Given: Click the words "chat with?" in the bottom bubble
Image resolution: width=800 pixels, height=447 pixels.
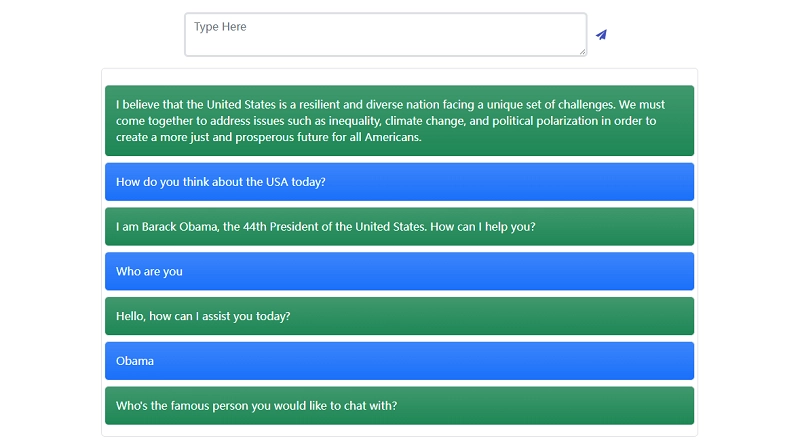Looking at the screenshot, I should 369,406.
